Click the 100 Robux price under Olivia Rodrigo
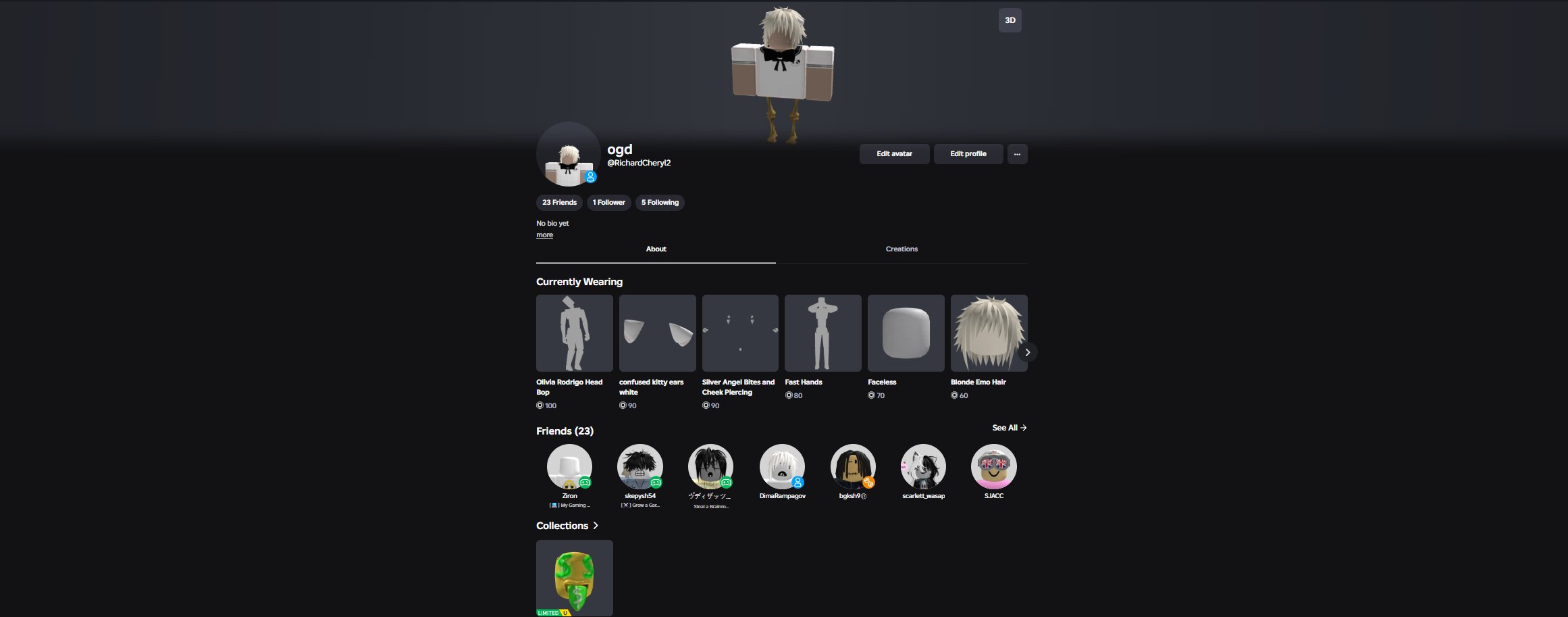 pyautogui.click(x=546, y=405)
